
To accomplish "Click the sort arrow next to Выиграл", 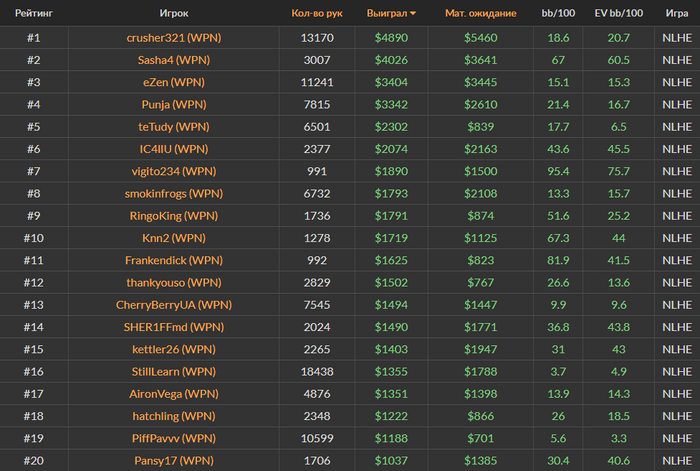I will (413, 13).
